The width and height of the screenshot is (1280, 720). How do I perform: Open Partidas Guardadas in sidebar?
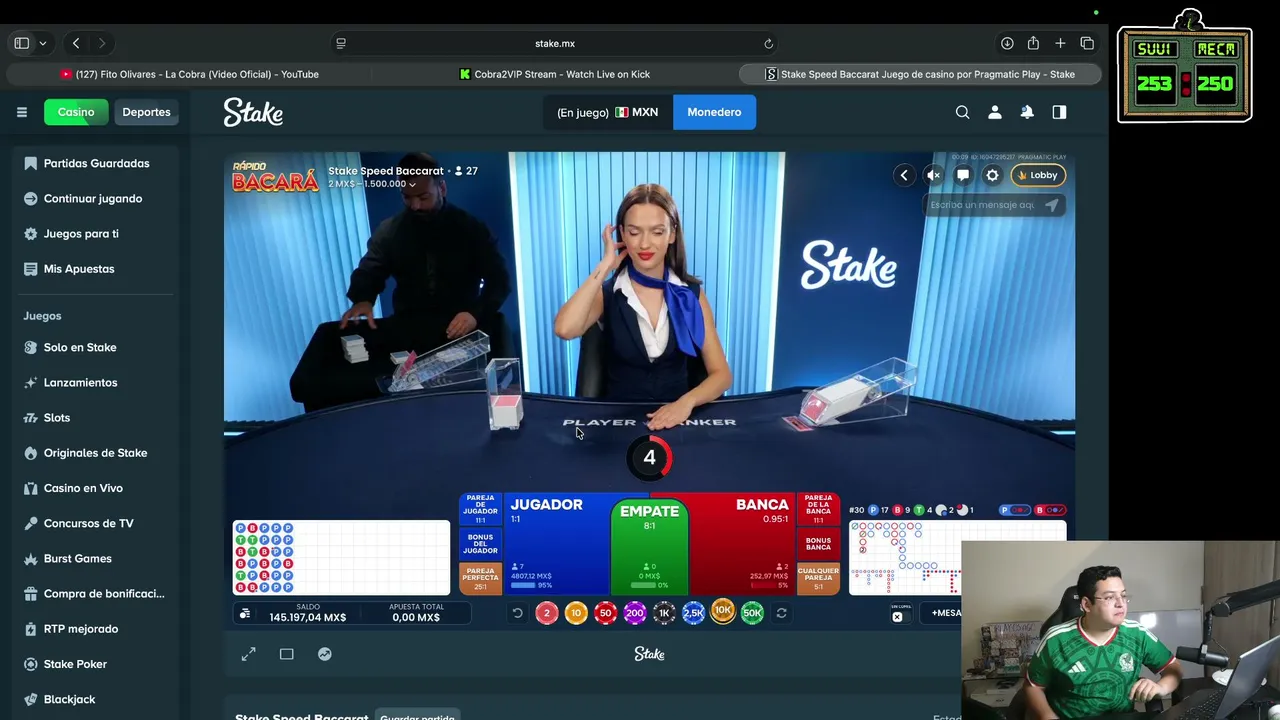pyautogui.click(x=96, y=163)
